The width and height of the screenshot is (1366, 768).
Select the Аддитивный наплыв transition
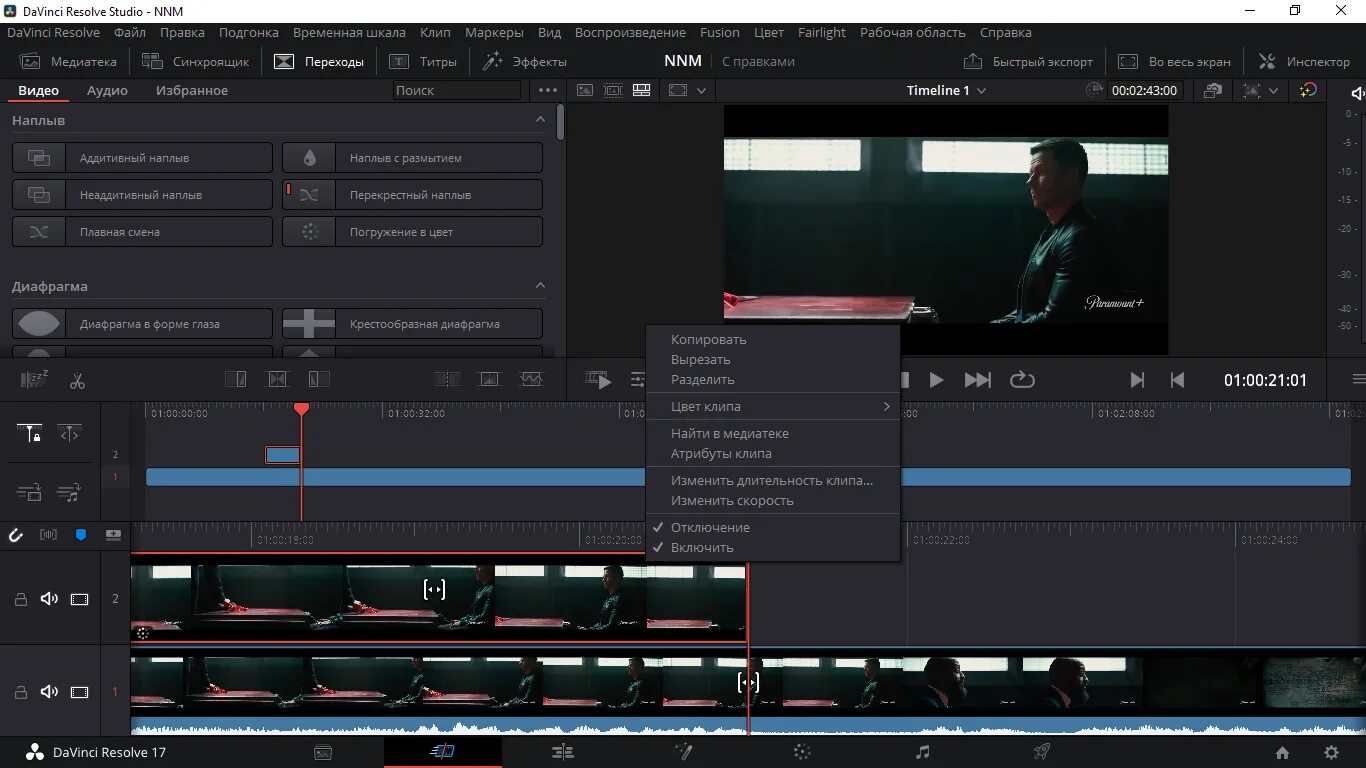tap(142, 158)
